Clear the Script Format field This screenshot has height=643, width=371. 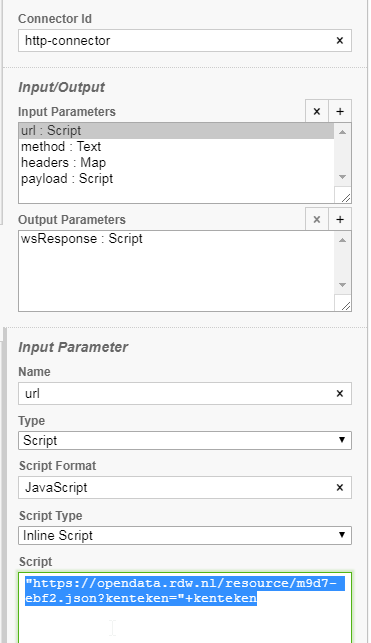339,488
